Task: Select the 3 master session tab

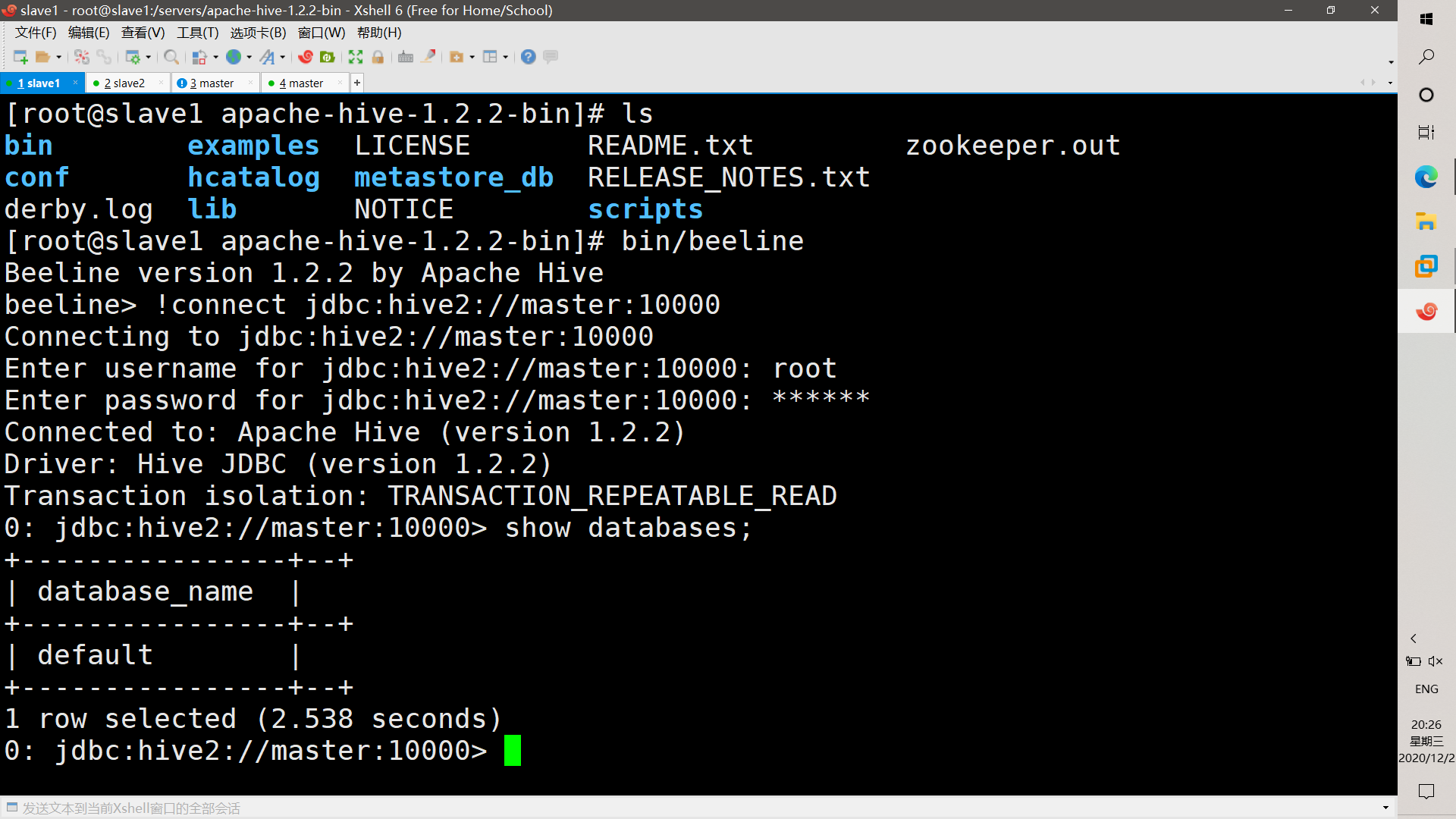Action: click(214, 83)
